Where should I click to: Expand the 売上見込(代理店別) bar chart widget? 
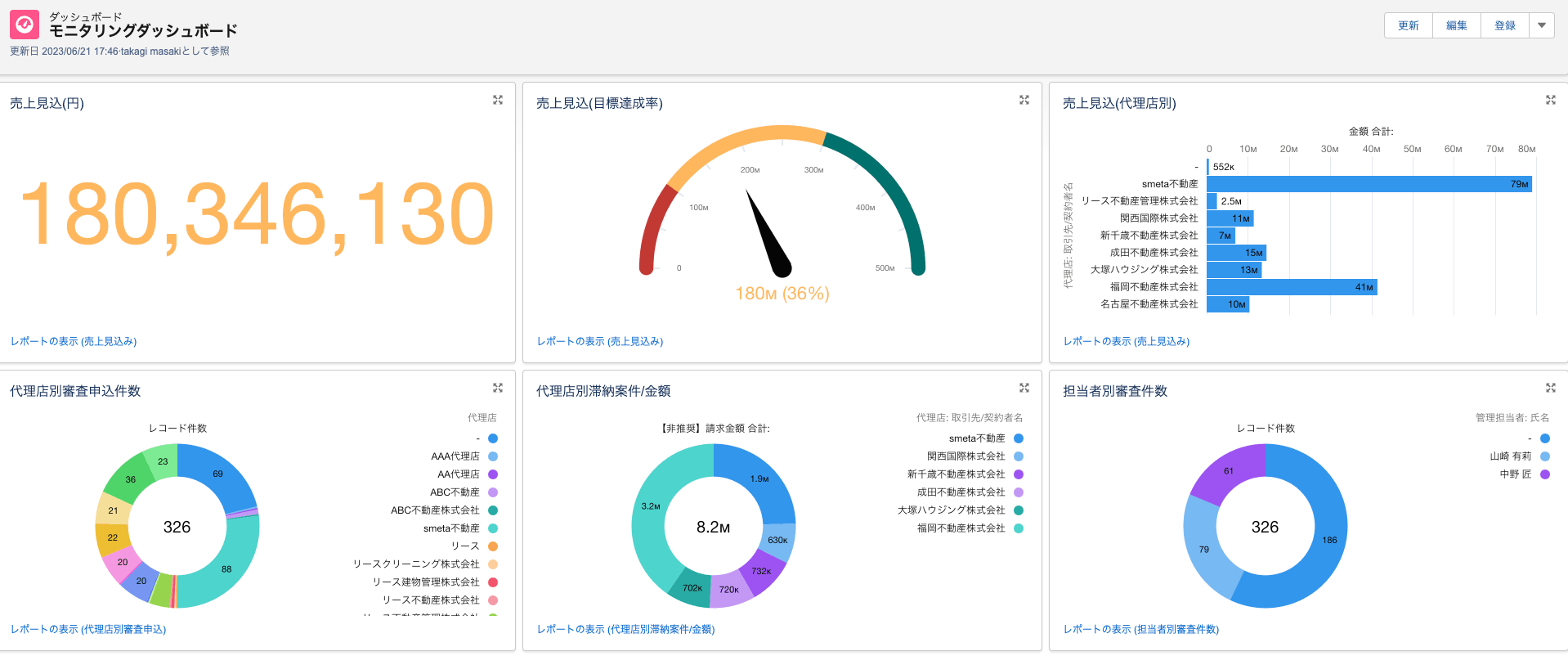[x=1551, y=100]
